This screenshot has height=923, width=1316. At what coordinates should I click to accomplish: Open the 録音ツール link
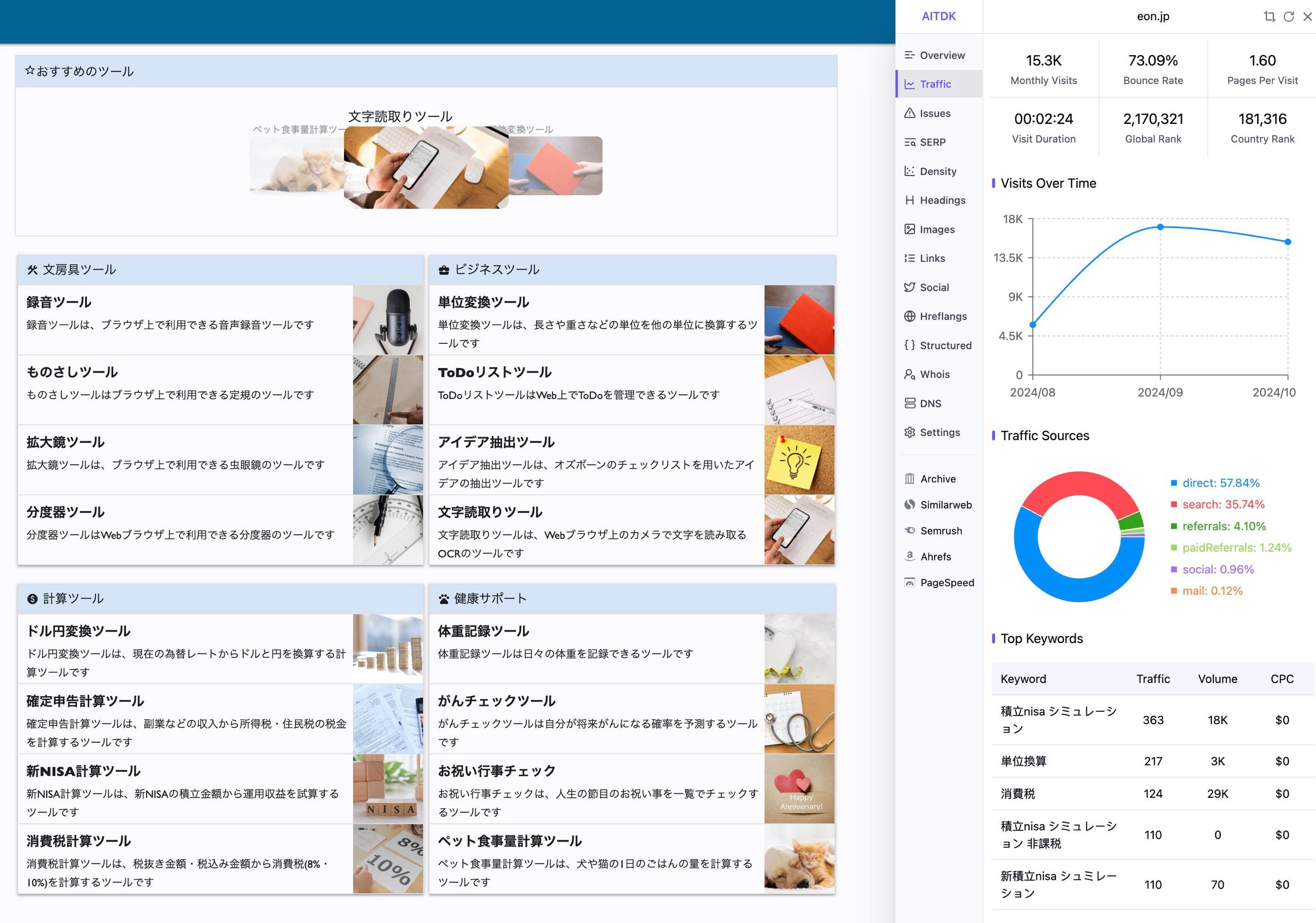[58, 302]
